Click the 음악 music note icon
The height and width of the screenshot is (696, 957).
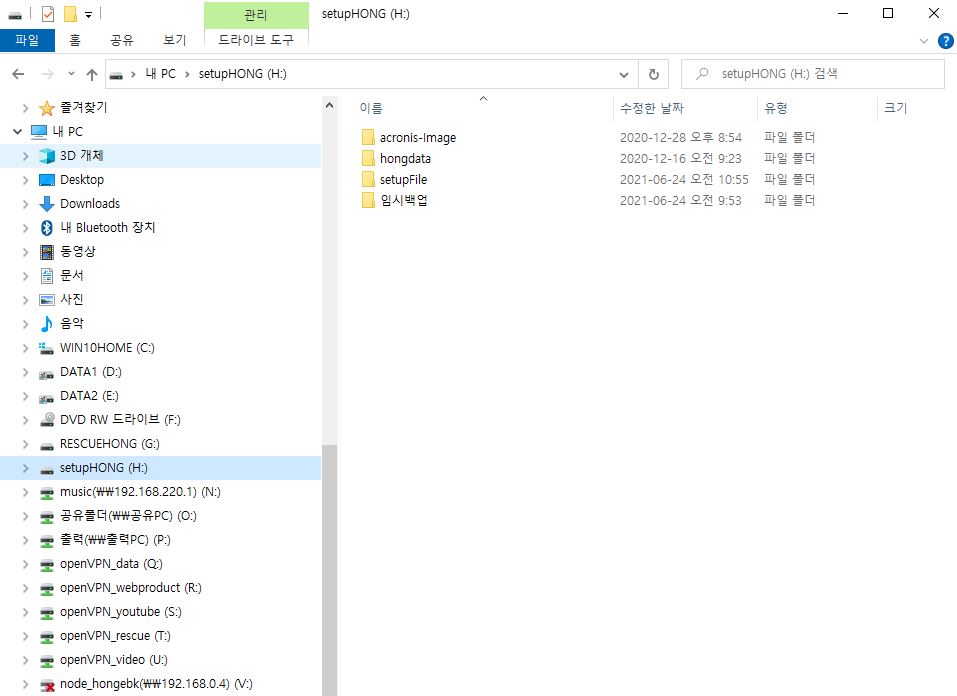click(x=47, y=324)
